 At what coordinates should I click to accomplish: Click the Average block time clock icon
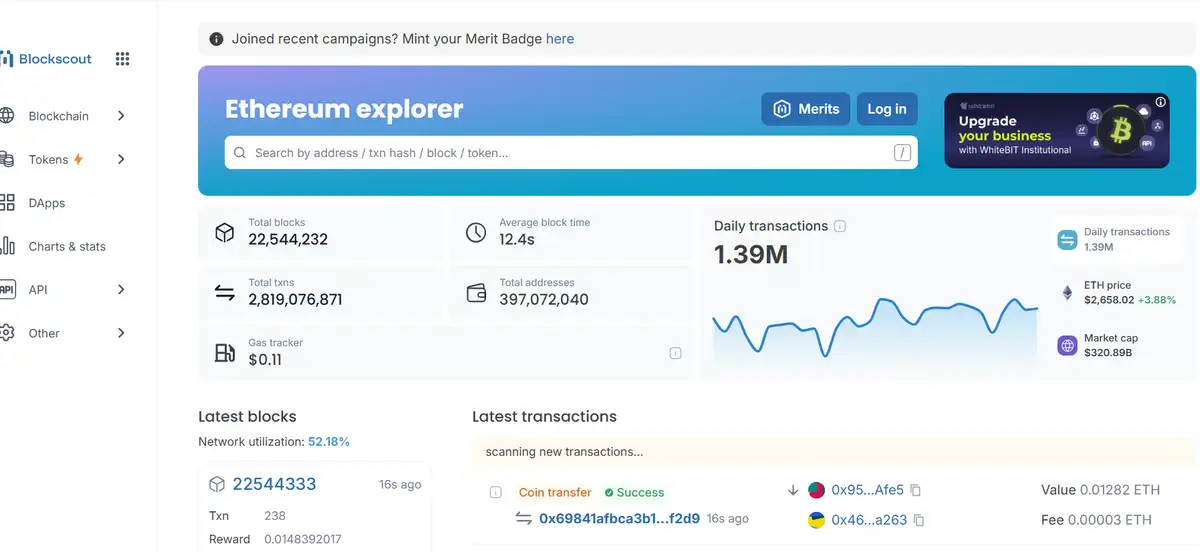coord(477,233)
